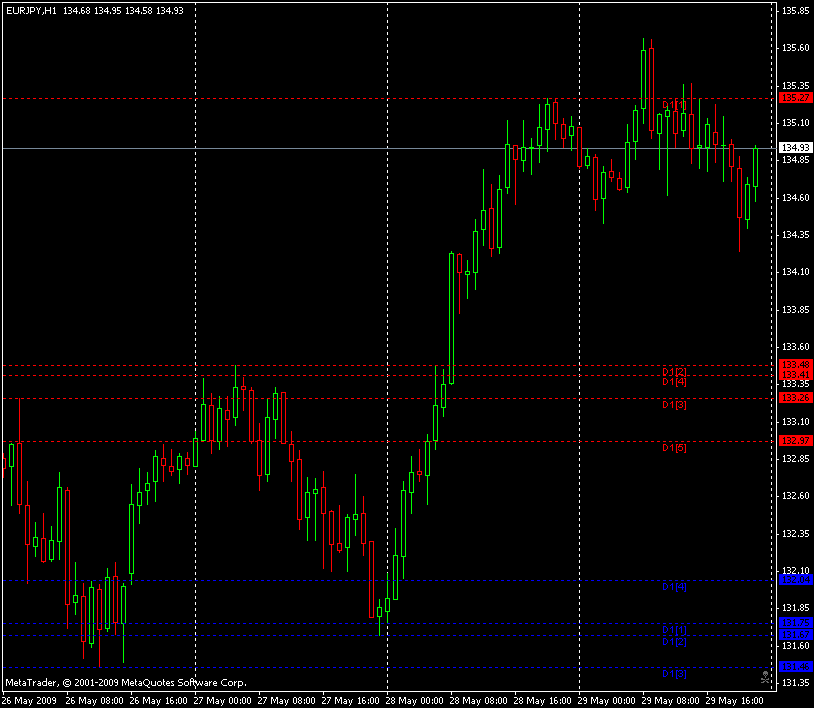Viewport: 814px width, 708px height.
Task: Click the 29 May 16:00 time label
Action: [x=735, y=701]
